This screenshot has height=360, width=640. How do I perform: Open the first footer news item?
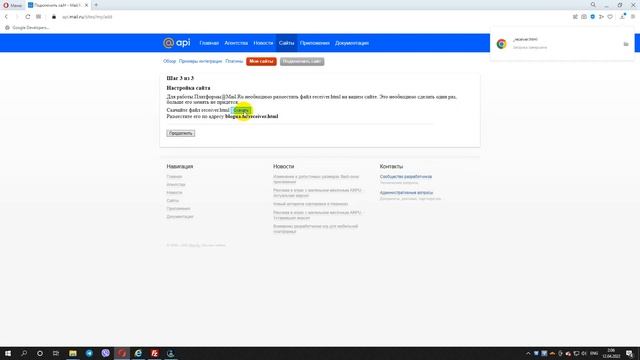[316, 179]
